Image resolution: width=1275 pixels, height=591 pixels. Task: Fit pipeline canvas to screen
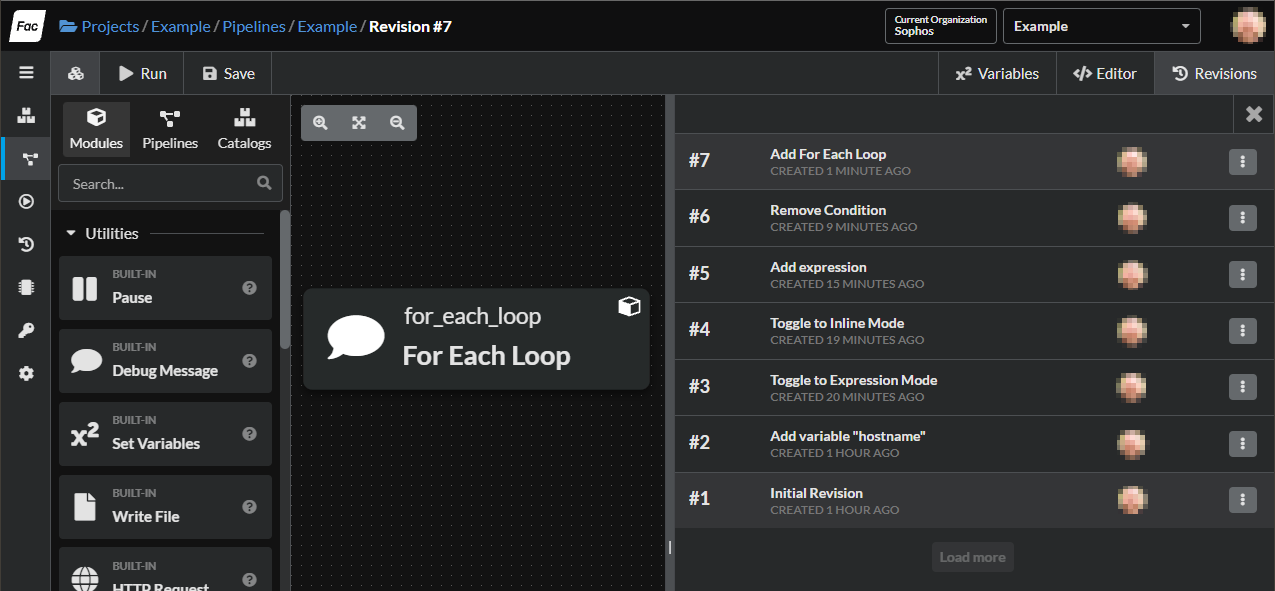[x=359, y=123]
